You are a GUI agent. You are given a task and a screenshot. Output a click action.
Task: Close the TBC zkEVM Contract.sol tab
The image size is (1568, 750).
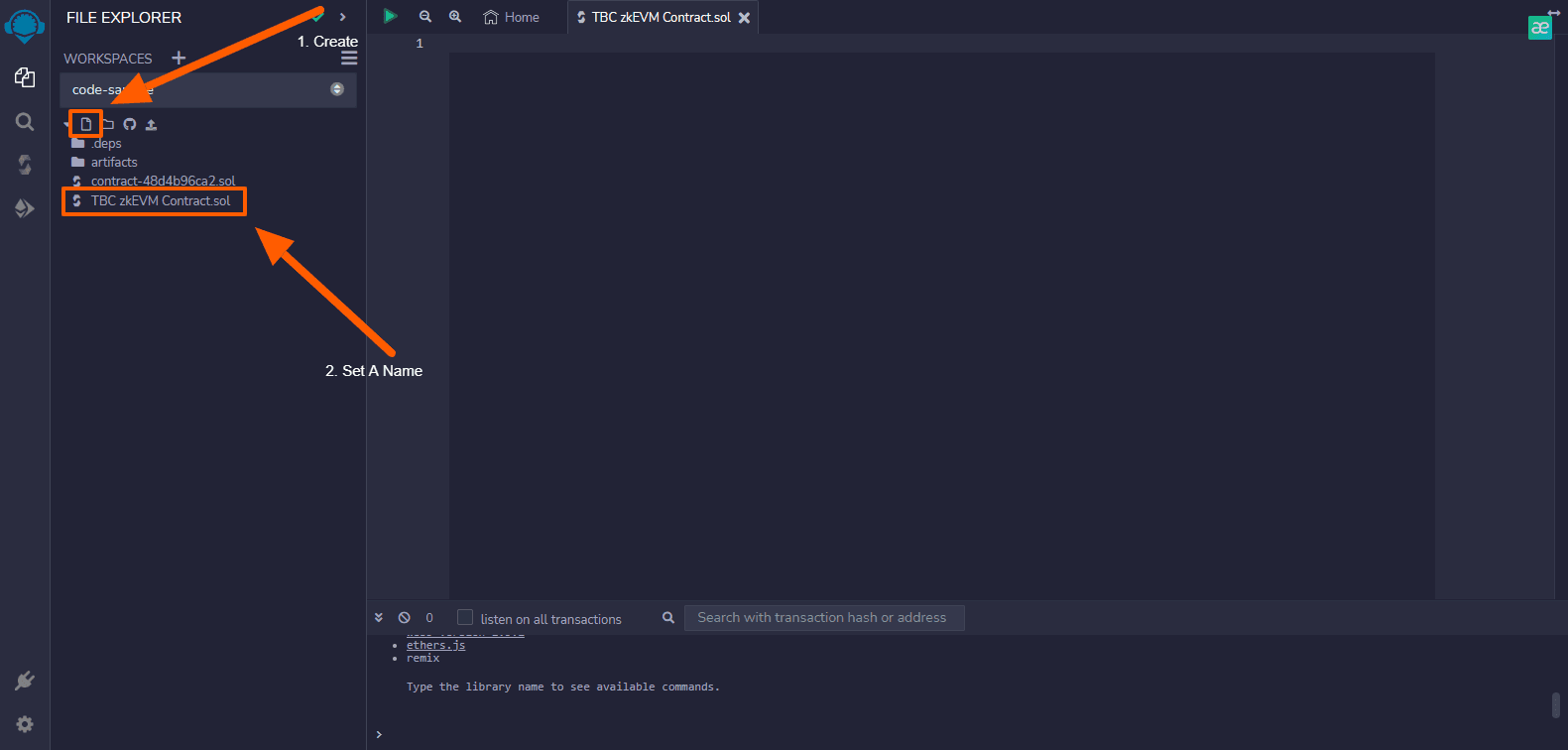[744, 18]
